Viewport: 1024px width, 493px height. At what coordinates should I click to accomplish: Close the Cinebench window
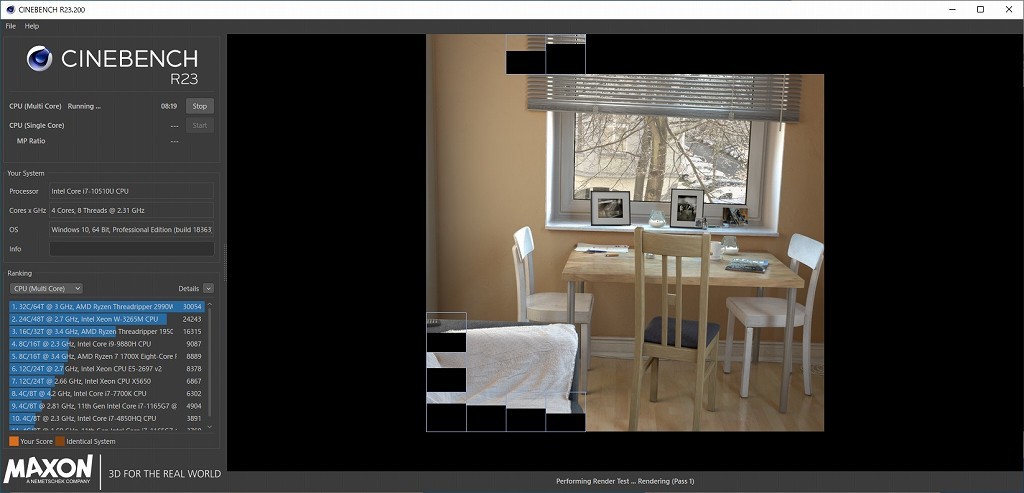[x=1010, y=9]
